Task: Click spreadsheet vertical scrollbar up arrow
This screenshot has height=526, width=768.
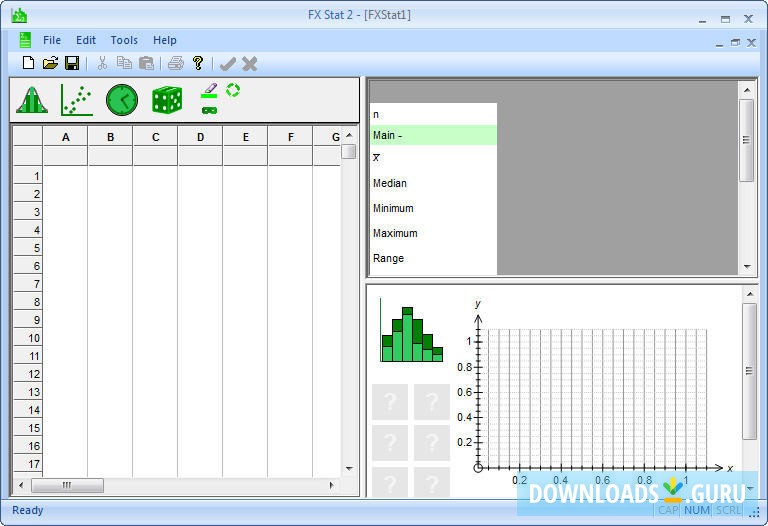Action: click(349, 135)
